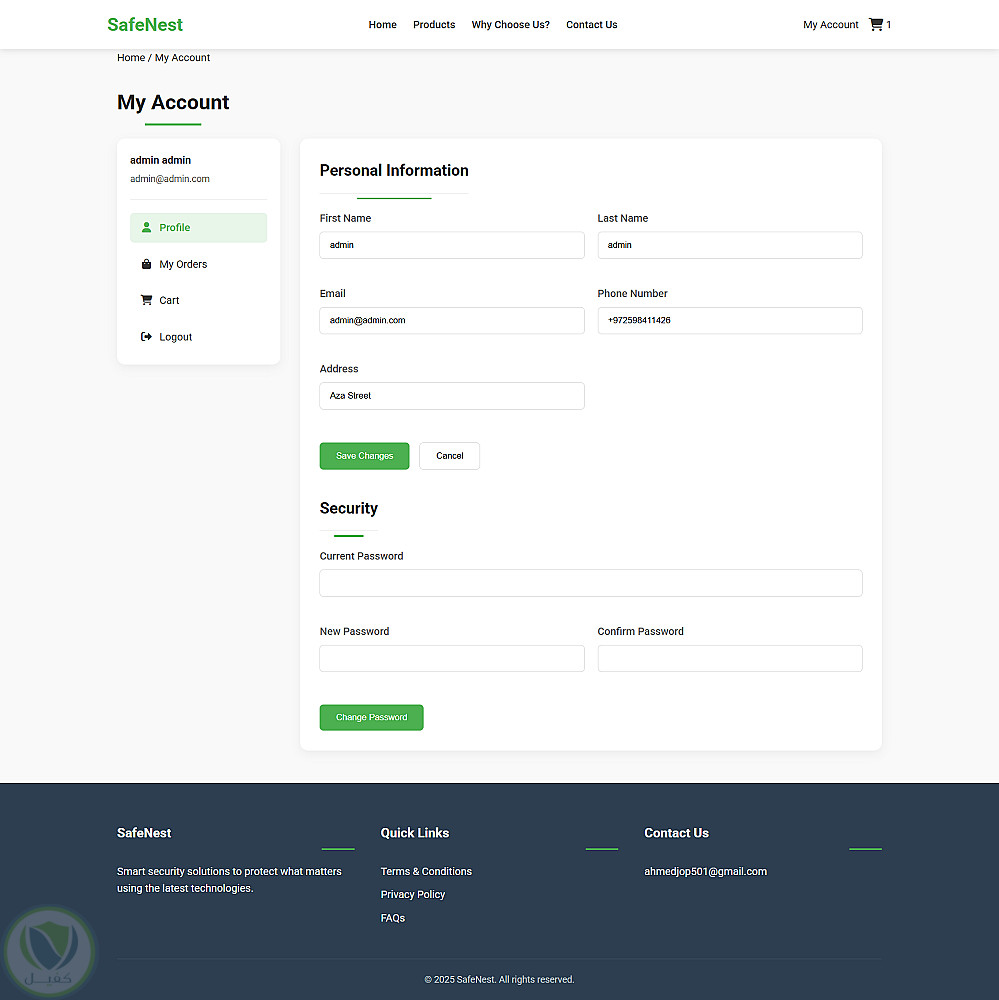Screen dimensions: 999x1000
Task: Click the ahmedjop501@gmail.com email in the footer
Action: click(706, 871)
